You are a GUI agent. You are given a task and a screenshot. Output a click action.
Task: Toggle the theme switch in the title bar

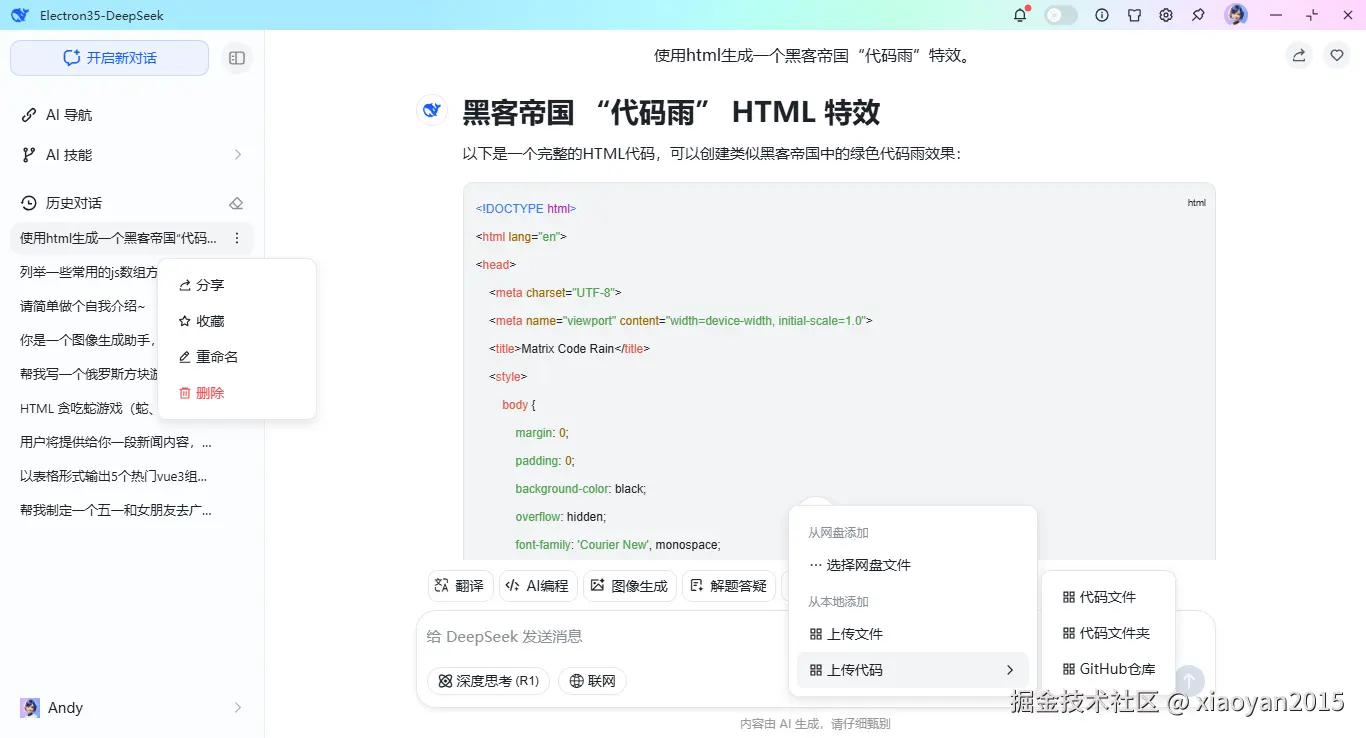pos(1060,14)
